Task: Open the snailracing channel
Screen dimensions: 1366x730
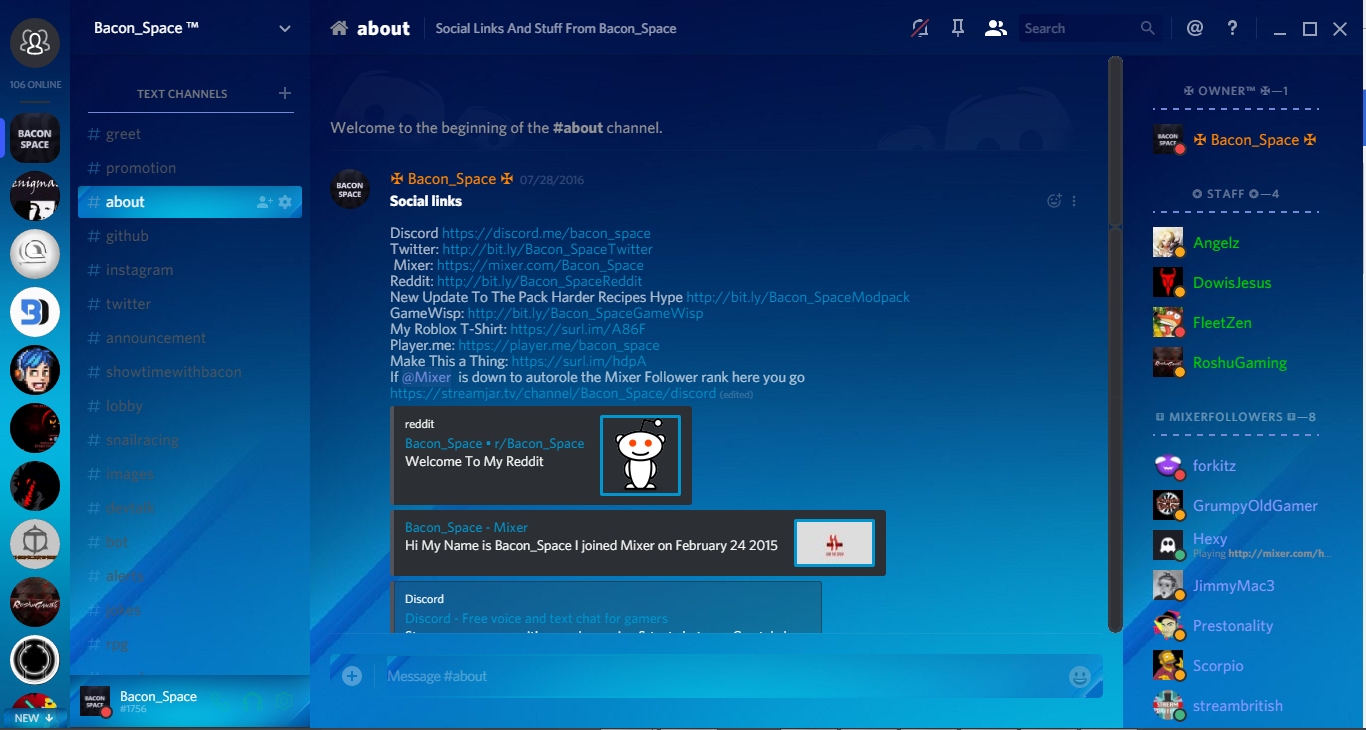Action: click(190, 440)
